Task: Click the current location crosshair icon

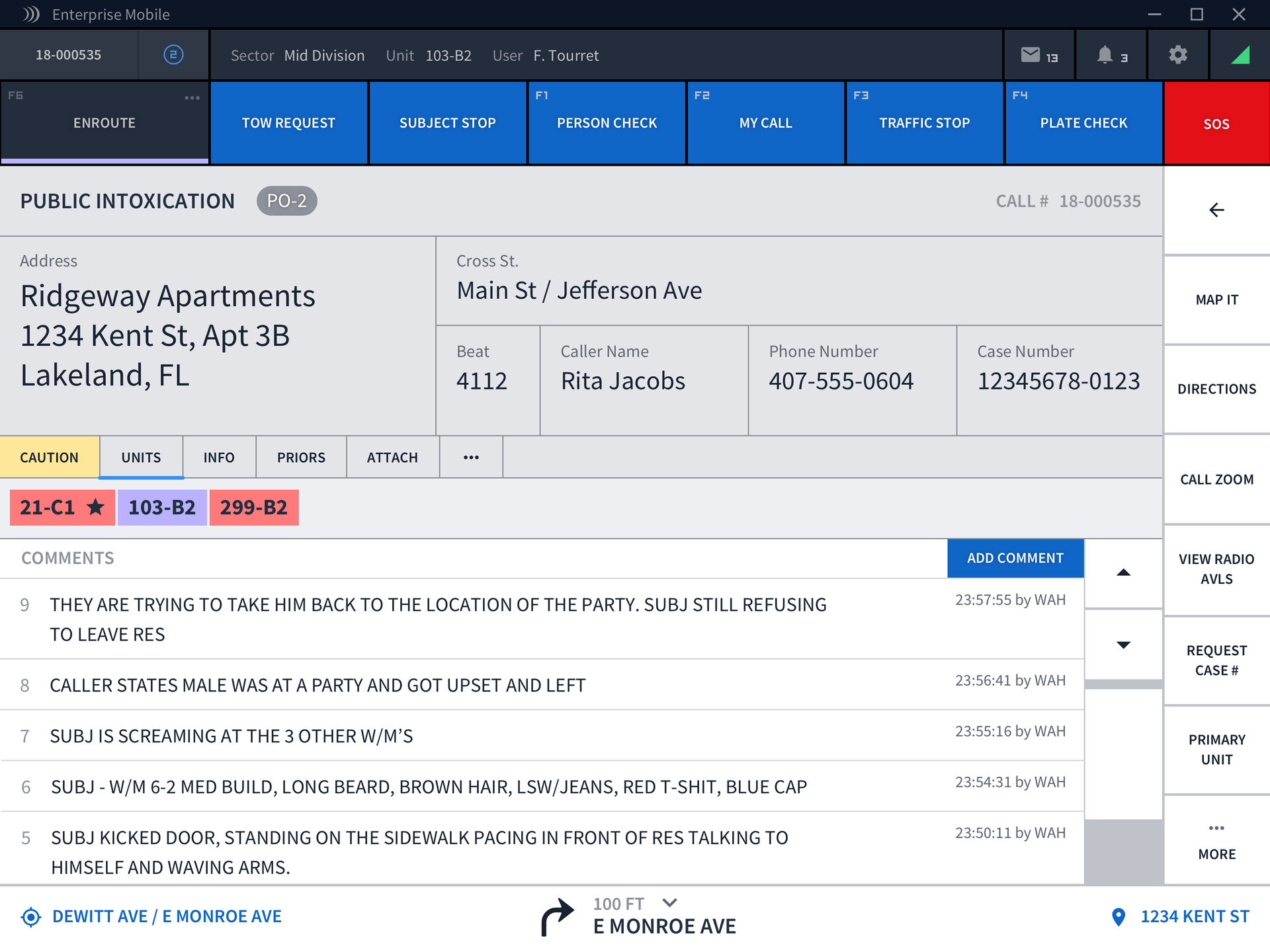Action: tap(30, 917)
